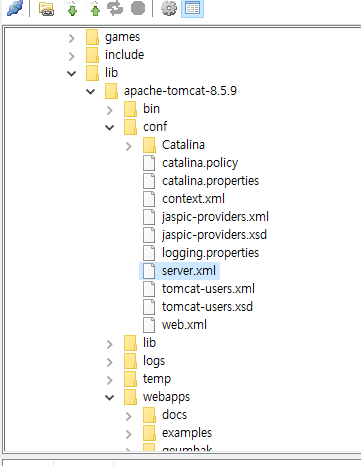
Task: Select the catalina.policy file
Action: click(x=200, y=163)
